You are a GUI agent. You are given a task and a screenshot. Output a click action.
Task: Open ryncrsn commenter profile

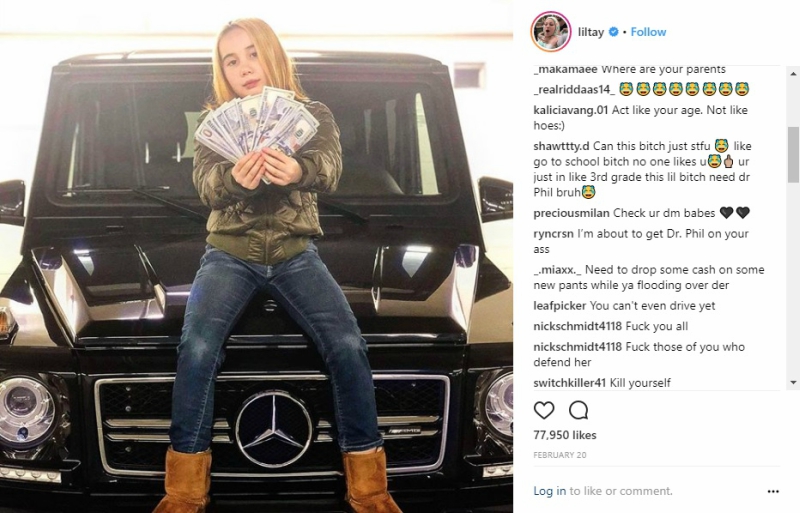(554, 233)
